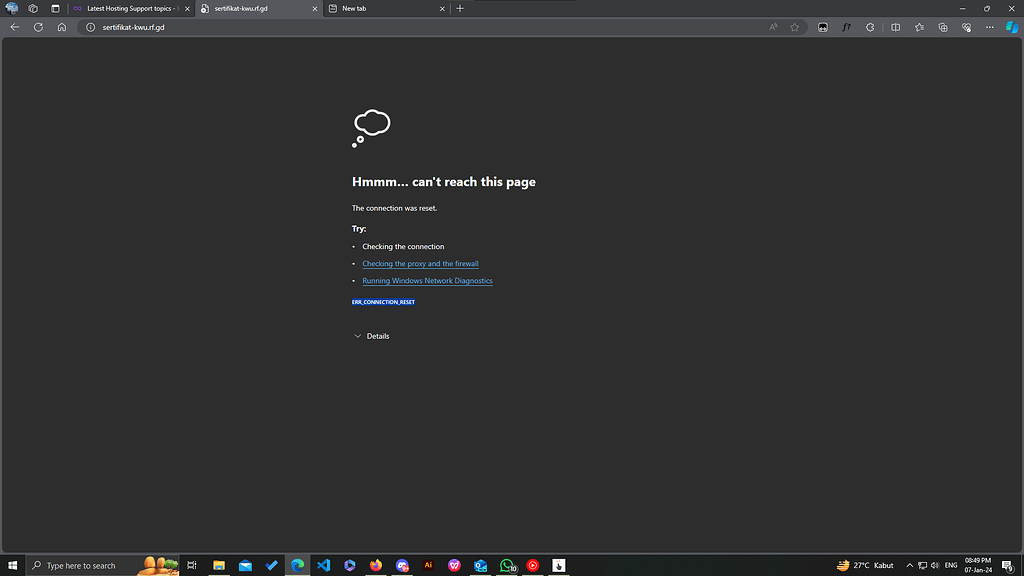This screenshot has width=1024, height=576.
Task: Refresh the sertifikat-kwu.rf.gd page
Action: [x=38, y=27]
